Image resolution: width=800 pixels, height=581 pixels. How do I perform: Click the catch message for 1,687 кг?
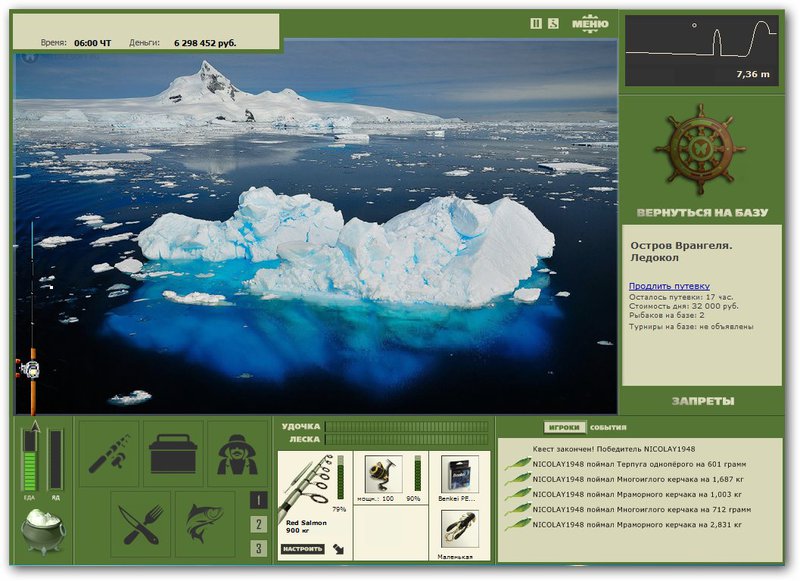(x=638, y=479)
